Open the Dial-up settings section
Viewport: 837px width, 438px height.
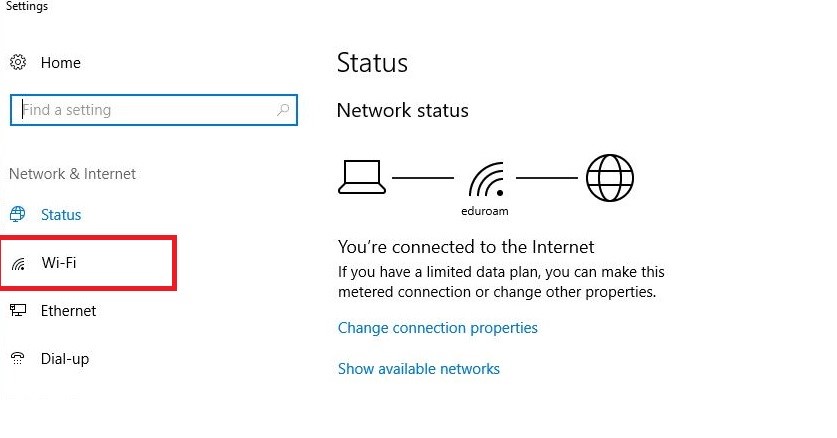click(64, 359)
